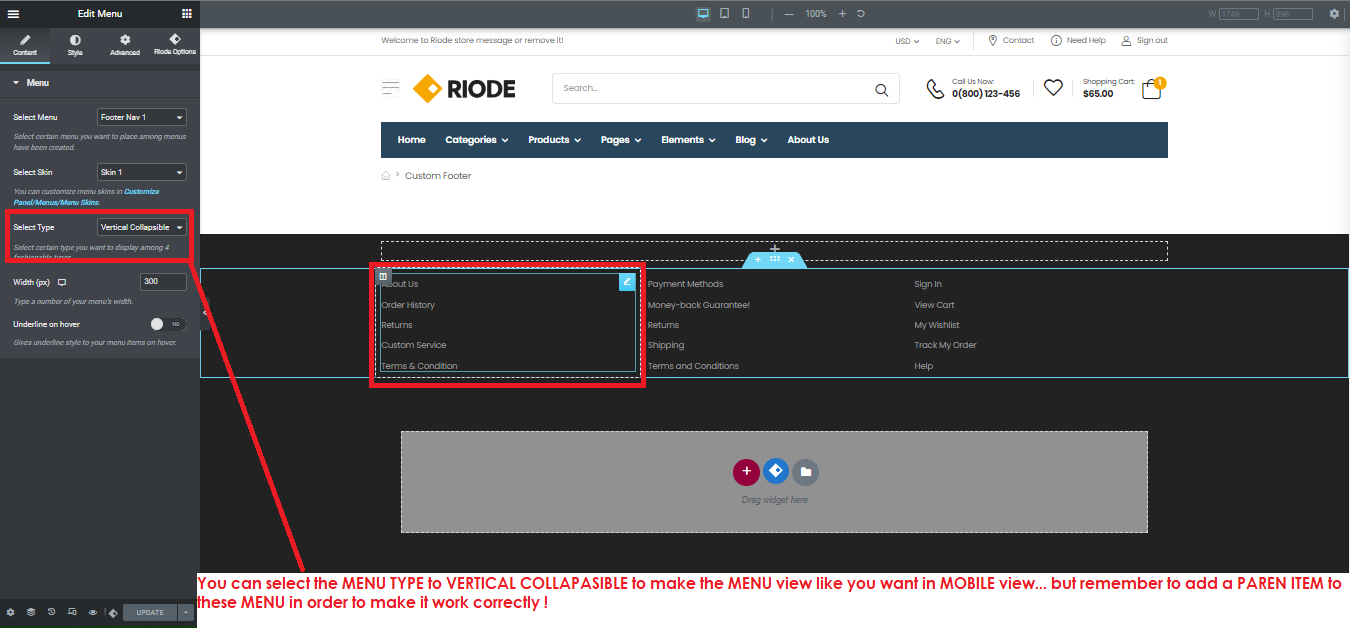This screenshot has height=628, width=1350.
Task: Click Home in the navigation bar
Action: (411, 140)
